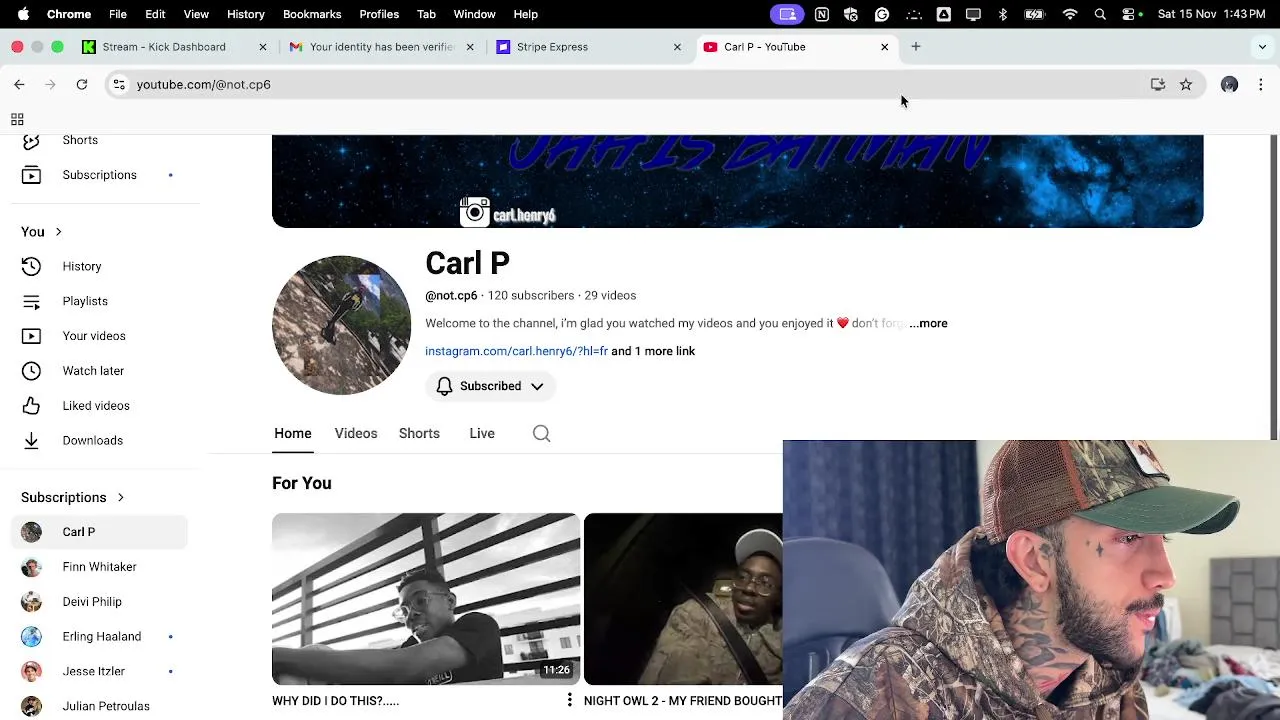Click the install app icon in address bar

(1158, 85)
